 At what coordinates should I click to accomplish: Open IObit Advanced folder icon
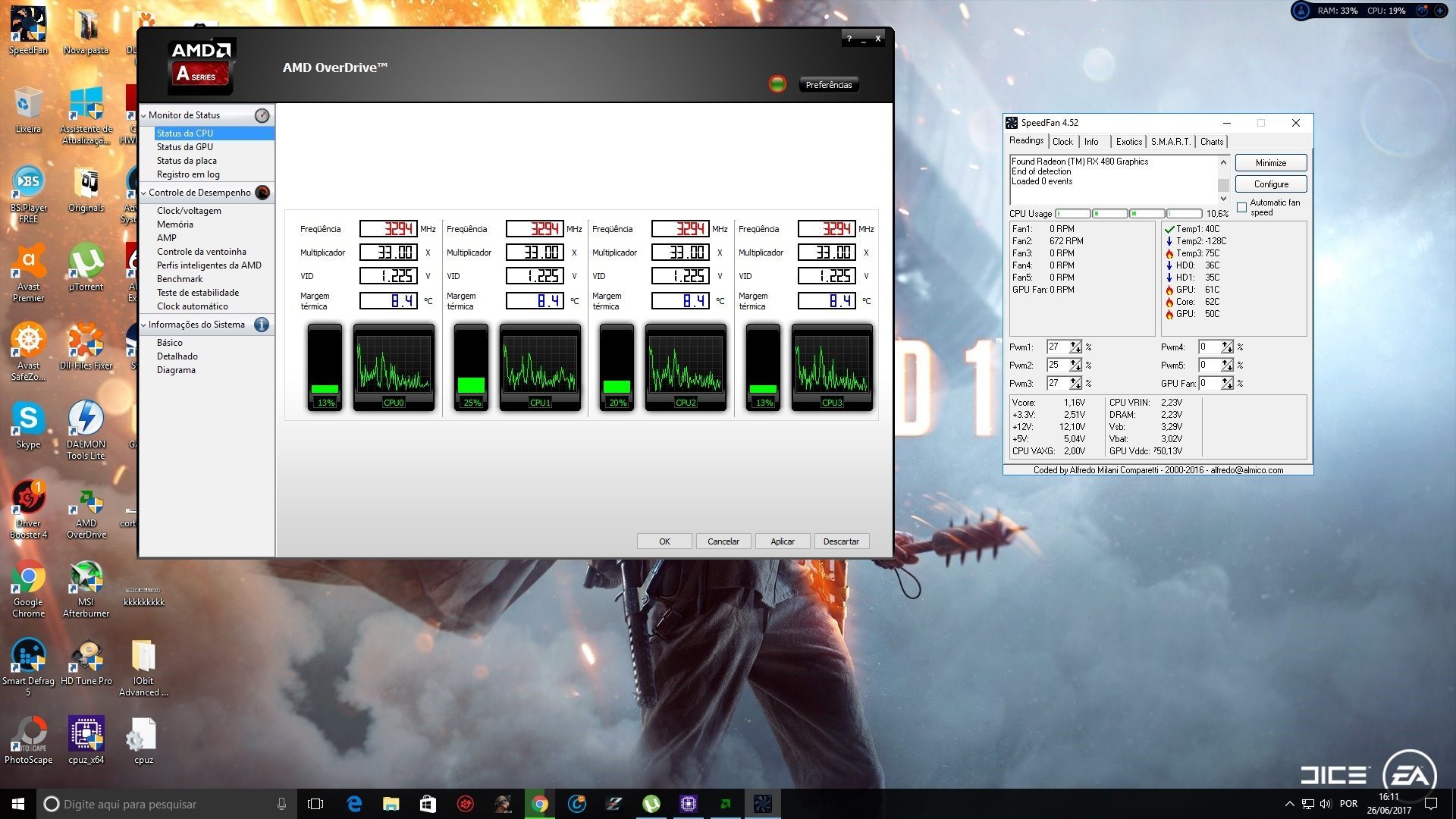pyautogui.click(x=143, y=667)
